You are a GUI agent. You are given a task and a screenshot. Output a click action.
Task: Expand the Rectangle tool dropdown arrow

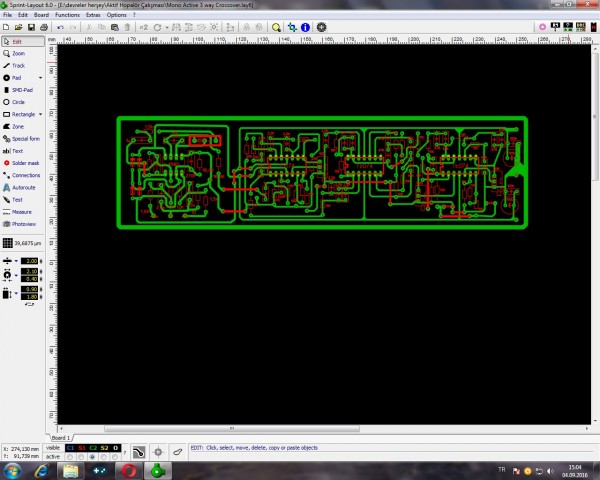[x=41, y=114]
